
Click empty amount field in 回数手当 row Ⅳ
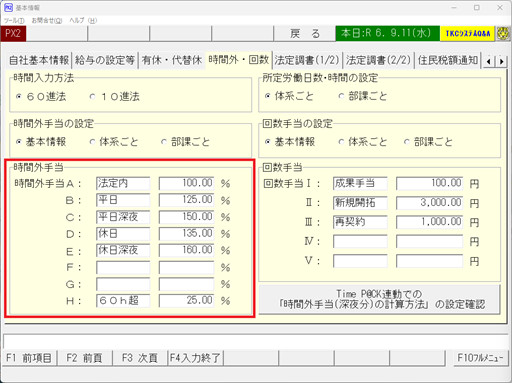[x=430, y=241]
